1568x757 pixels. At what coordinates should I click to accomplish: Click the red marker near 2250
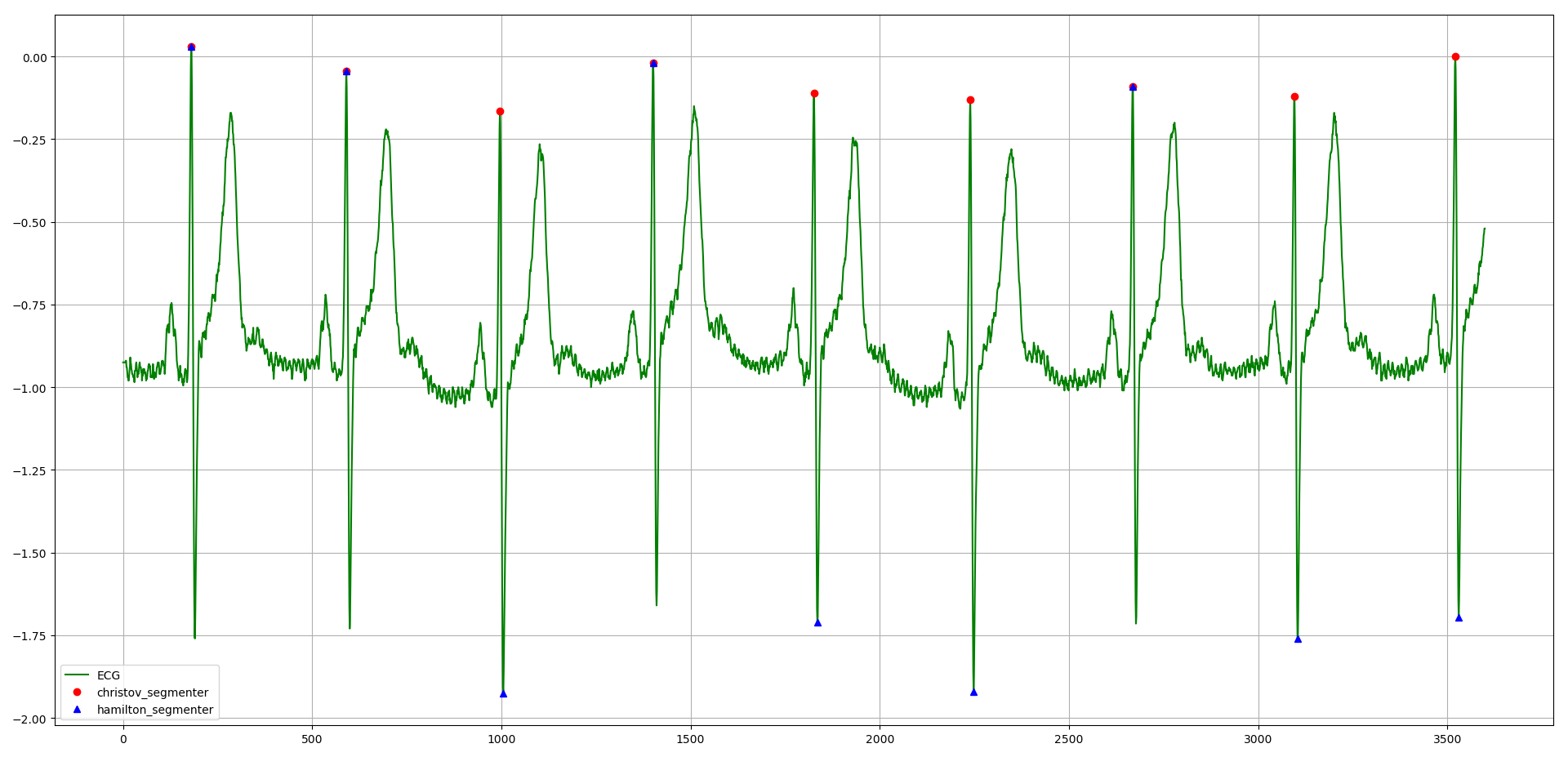coord(969,100)
